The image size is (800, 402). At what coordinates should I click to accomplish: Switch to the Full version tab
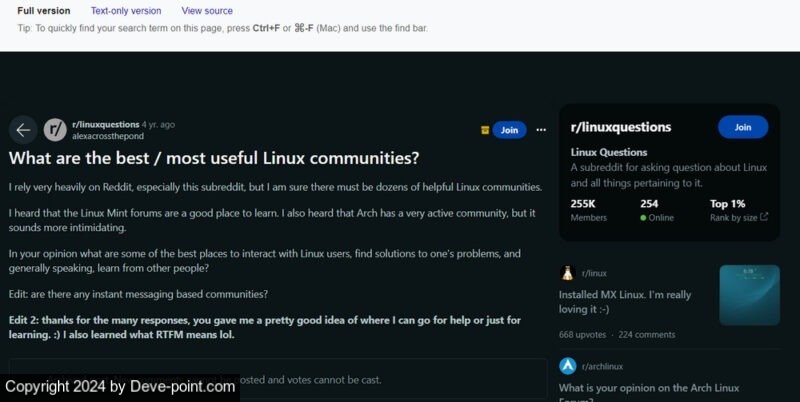[x=44, y=11]
